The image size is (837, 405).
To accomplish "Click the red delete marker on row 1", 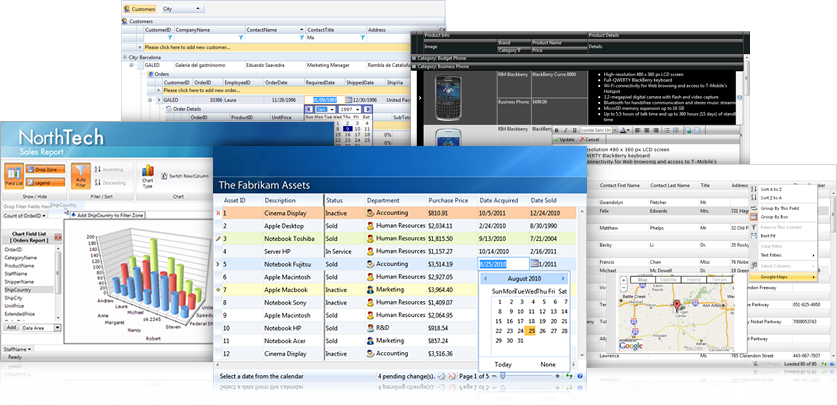I will [x=218, y=213].
